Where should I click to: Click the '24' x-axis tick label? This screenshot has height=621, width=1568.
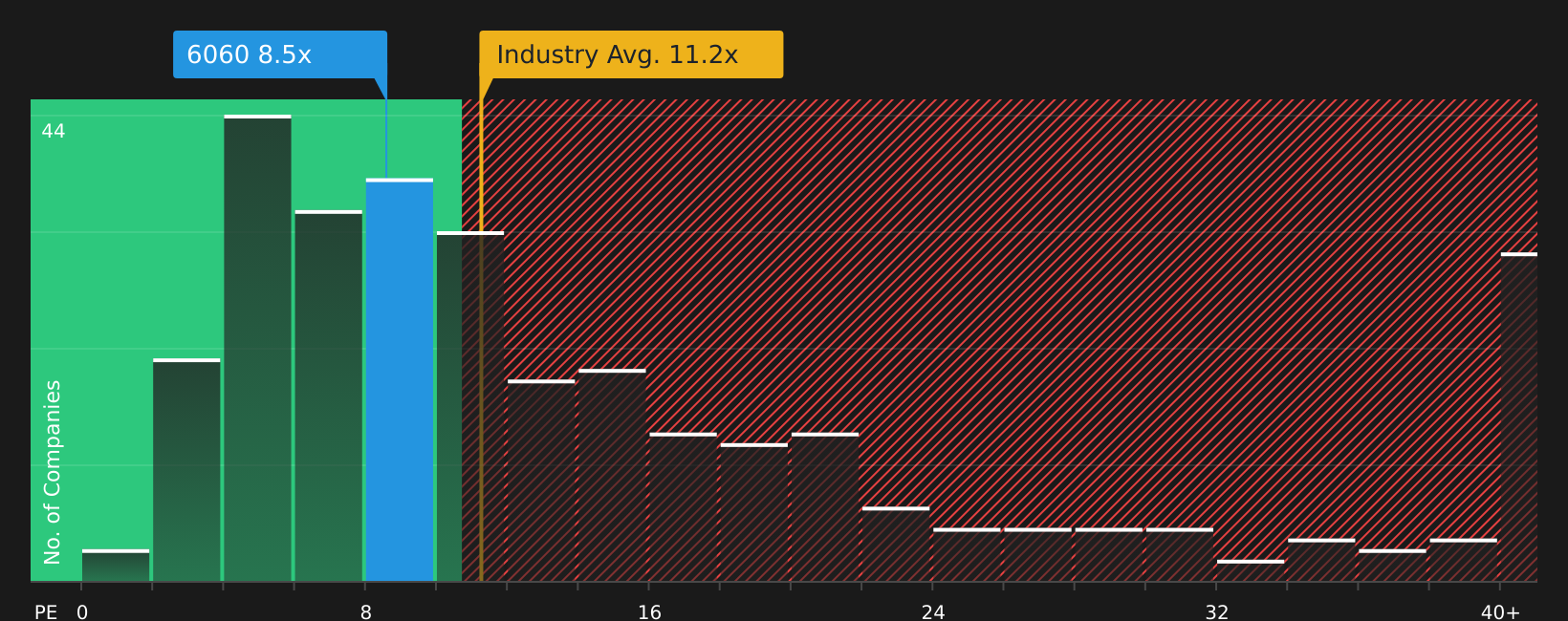(x=933, y=612)
